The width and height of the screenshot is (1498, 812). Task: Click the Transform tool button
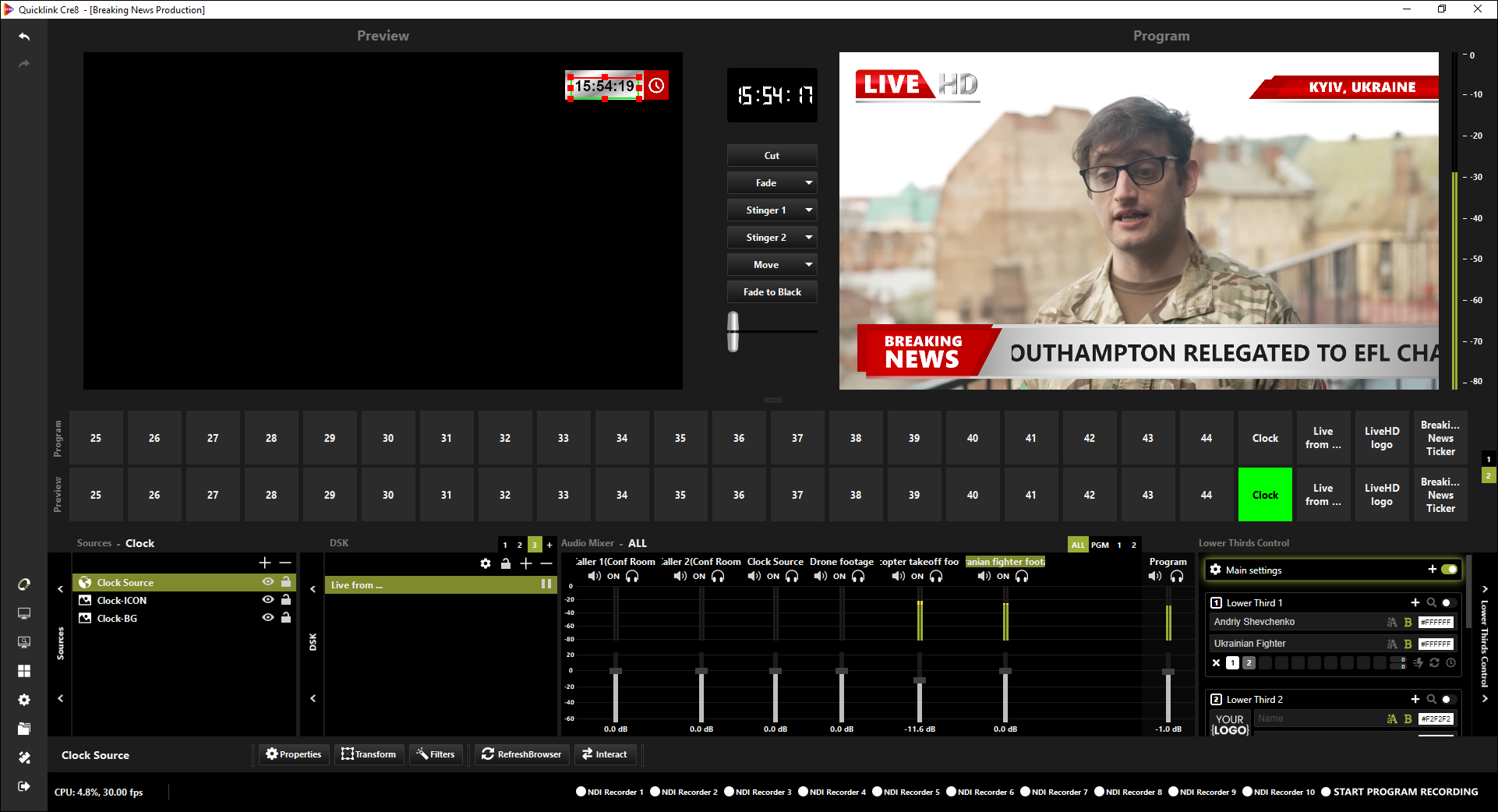click(369, 754)
